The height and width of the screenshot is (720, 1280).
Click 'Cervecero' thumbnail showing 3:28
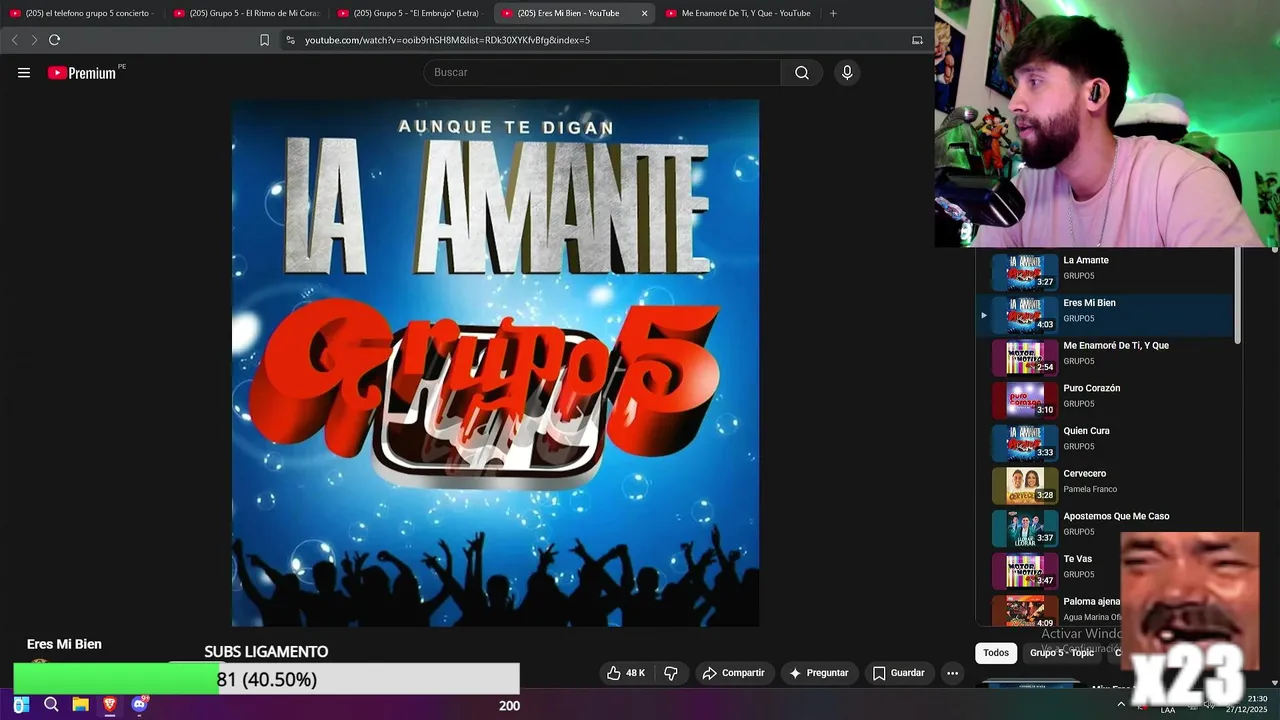tap(1025, 486)
